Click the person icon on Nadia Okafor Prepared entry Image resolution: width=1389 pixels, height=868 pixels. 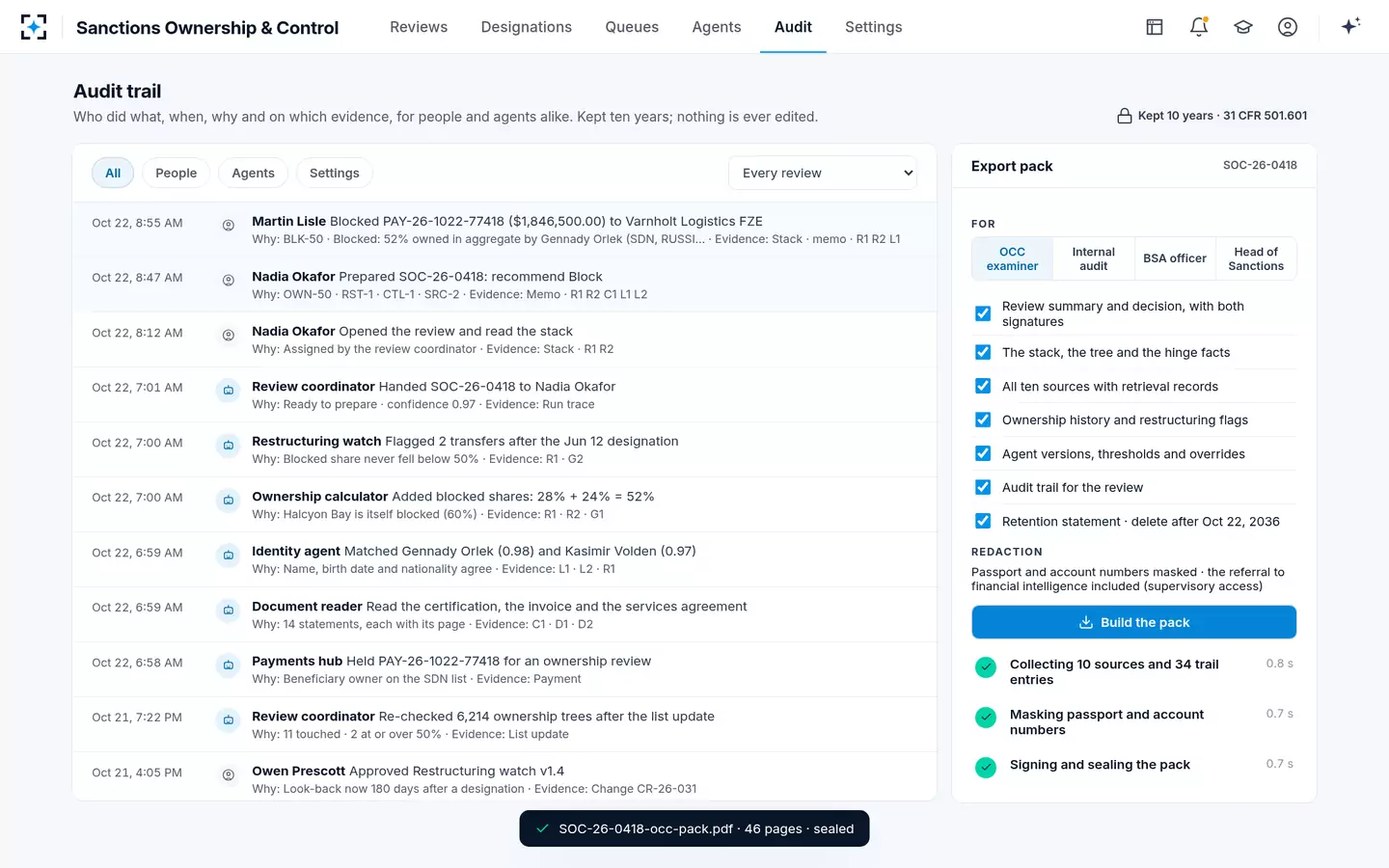coord(229,280)
